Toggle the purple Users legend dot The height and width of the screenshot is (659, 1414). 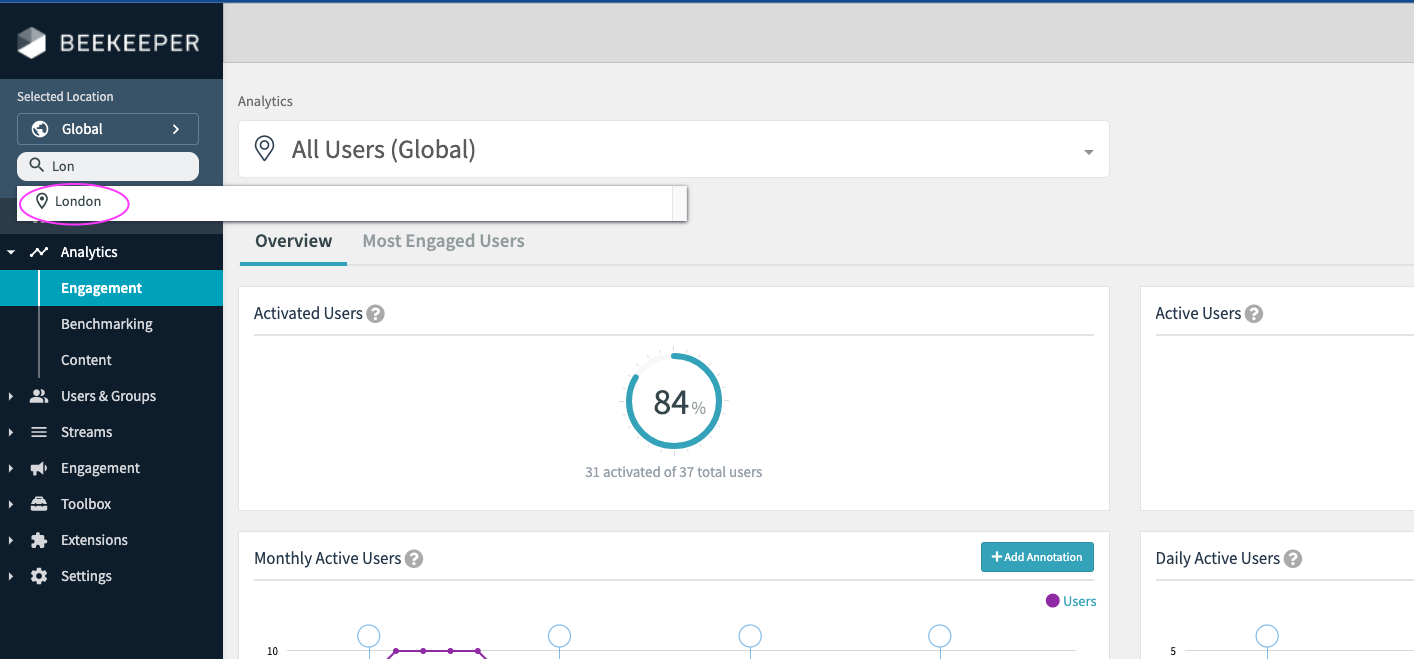pyautogui.click(x=1052, y=601)
